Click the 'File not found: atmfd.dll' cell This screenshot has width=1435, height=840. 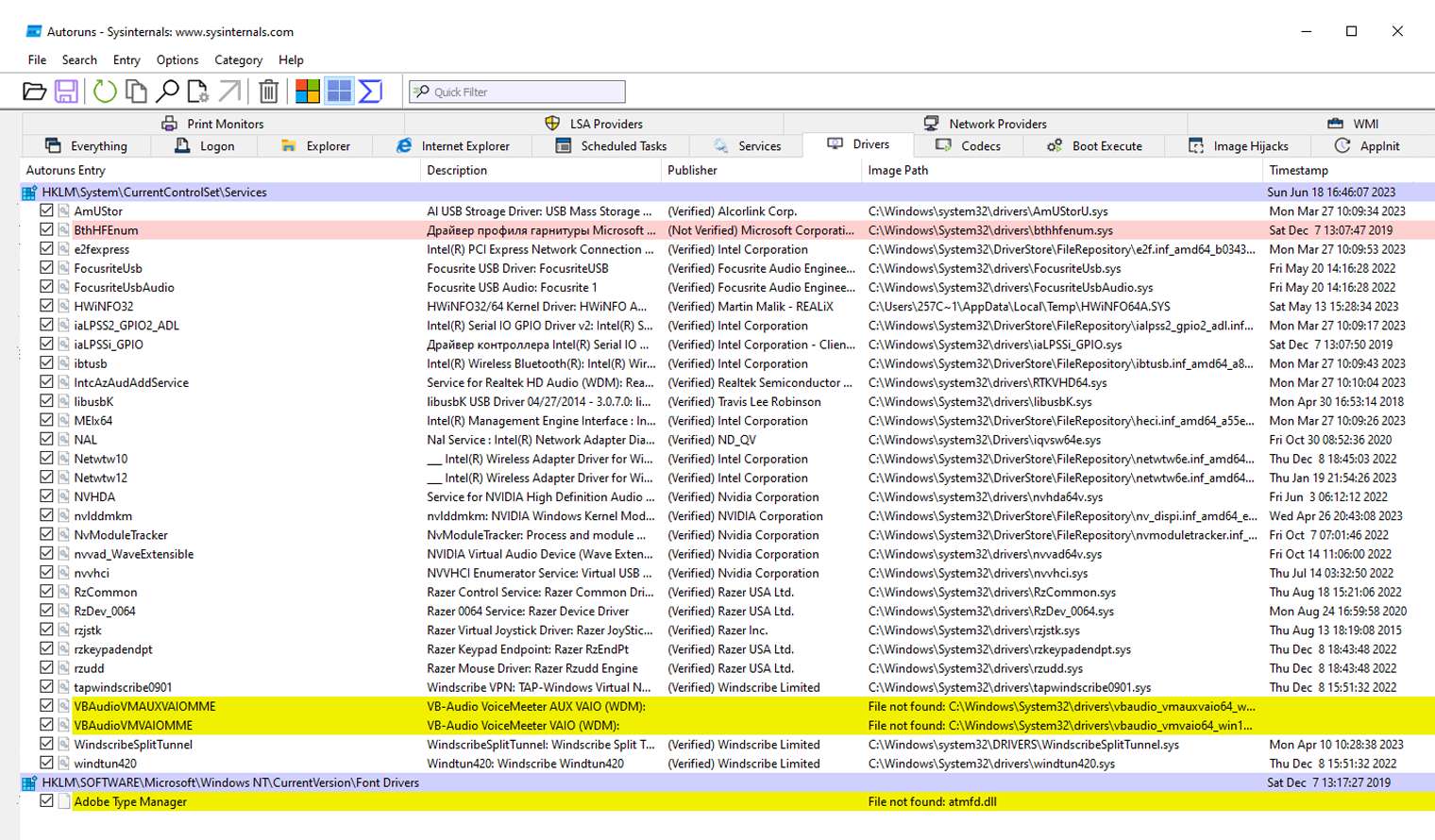932,802
